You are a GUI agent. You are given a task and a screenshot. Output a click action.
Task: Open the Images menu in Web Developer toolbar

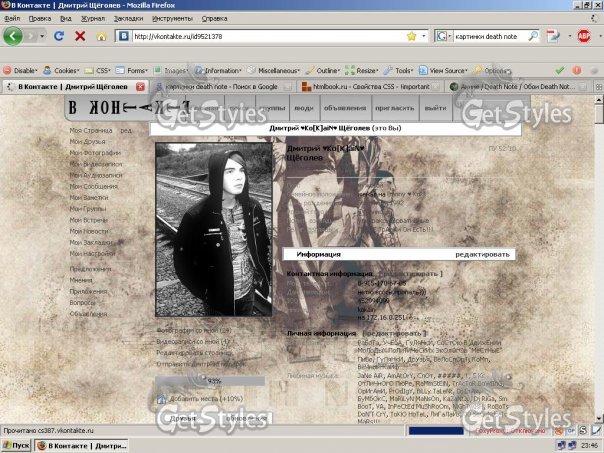point(170,70)
